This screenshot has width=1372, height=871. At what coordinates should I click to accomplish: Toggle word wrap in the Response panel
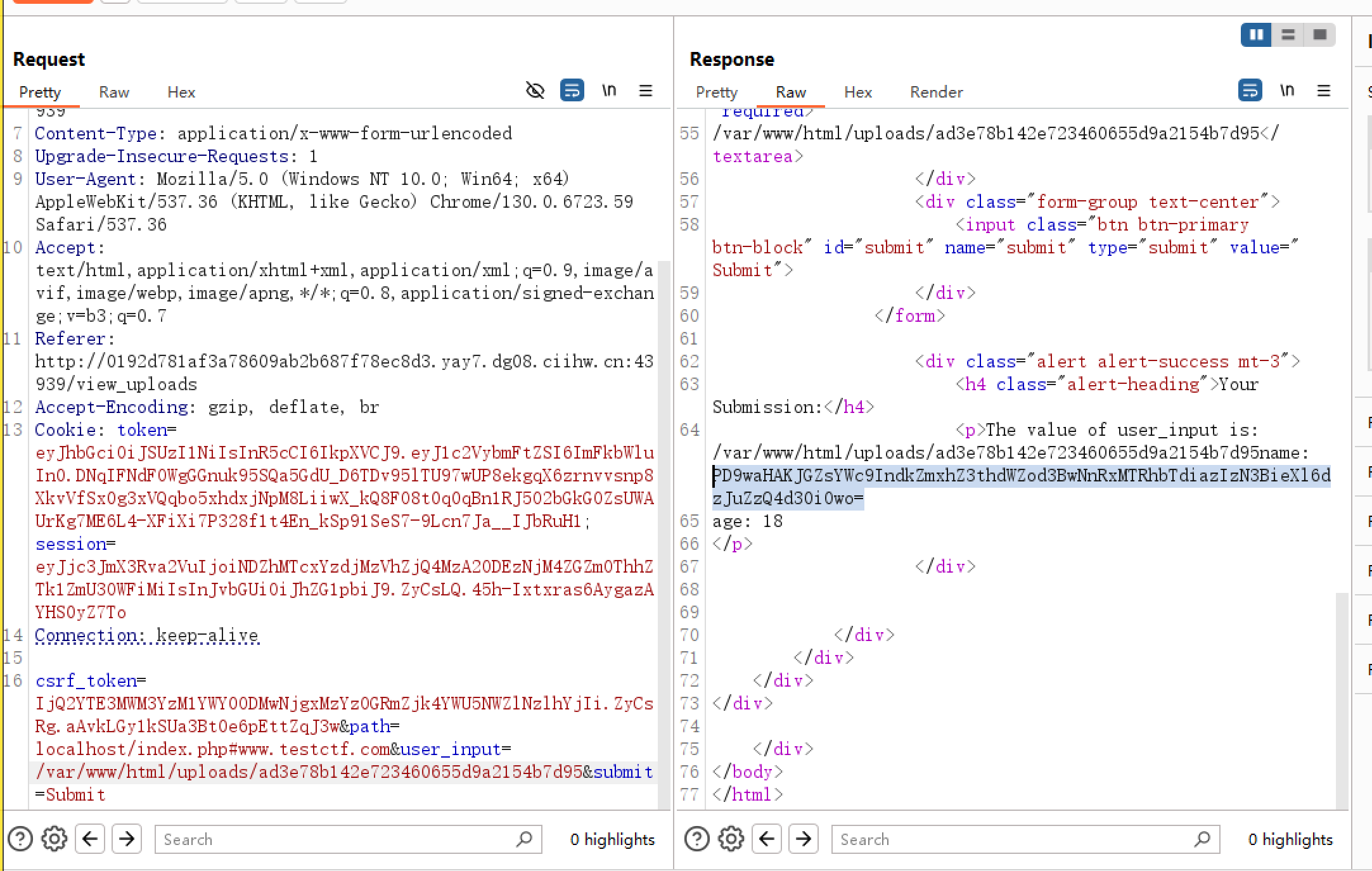click(1250, 91)
